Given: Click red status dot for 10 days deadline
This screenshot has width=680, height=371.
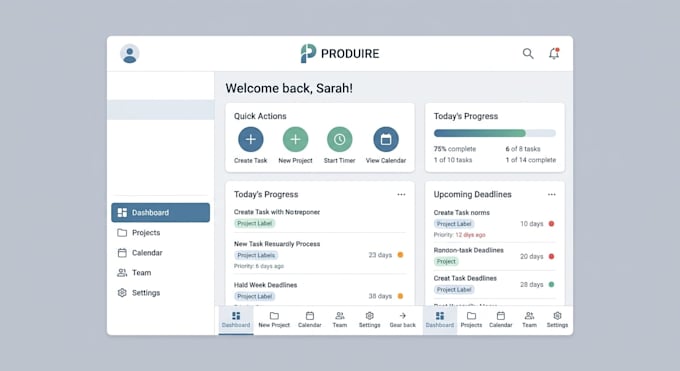Looking at the screenshot, I should pos(552,224).
